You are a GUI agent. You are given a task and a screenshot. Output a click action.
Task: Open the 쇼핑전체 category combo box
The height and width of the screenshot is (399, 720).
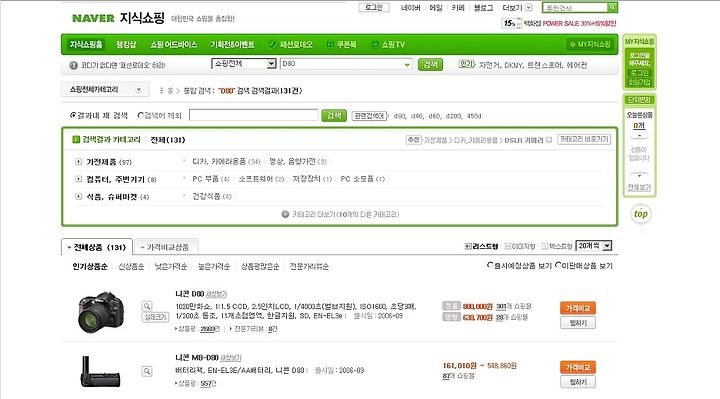tap(244, 63)
